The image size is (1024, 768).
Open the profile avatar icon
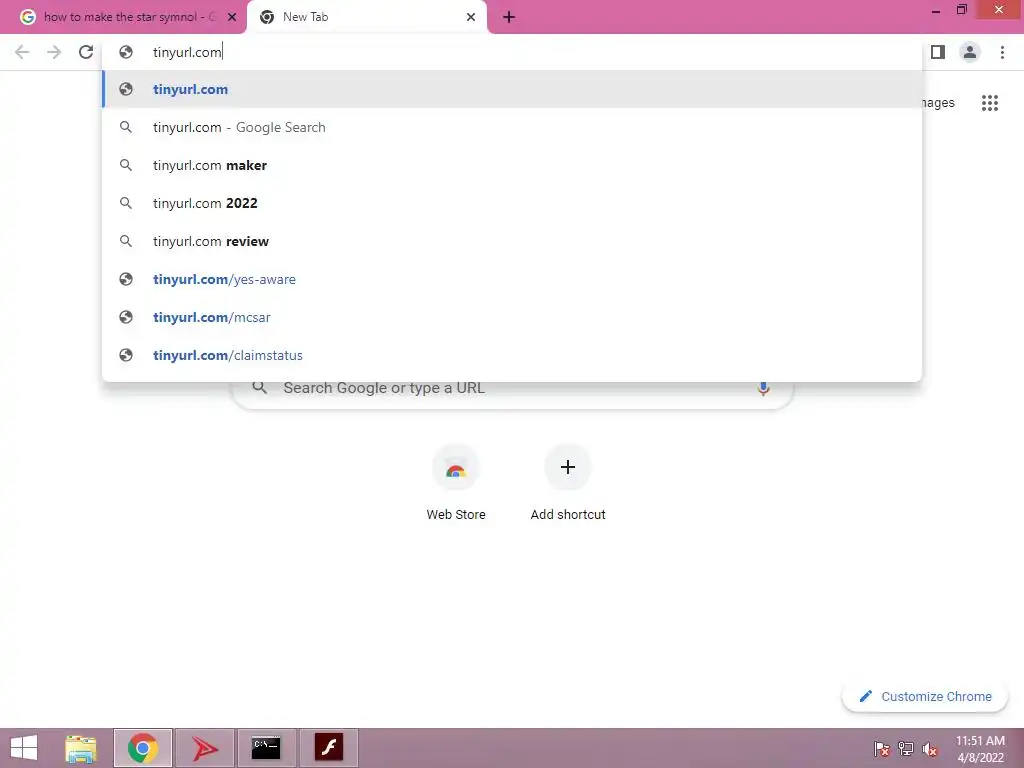(970, 52)
